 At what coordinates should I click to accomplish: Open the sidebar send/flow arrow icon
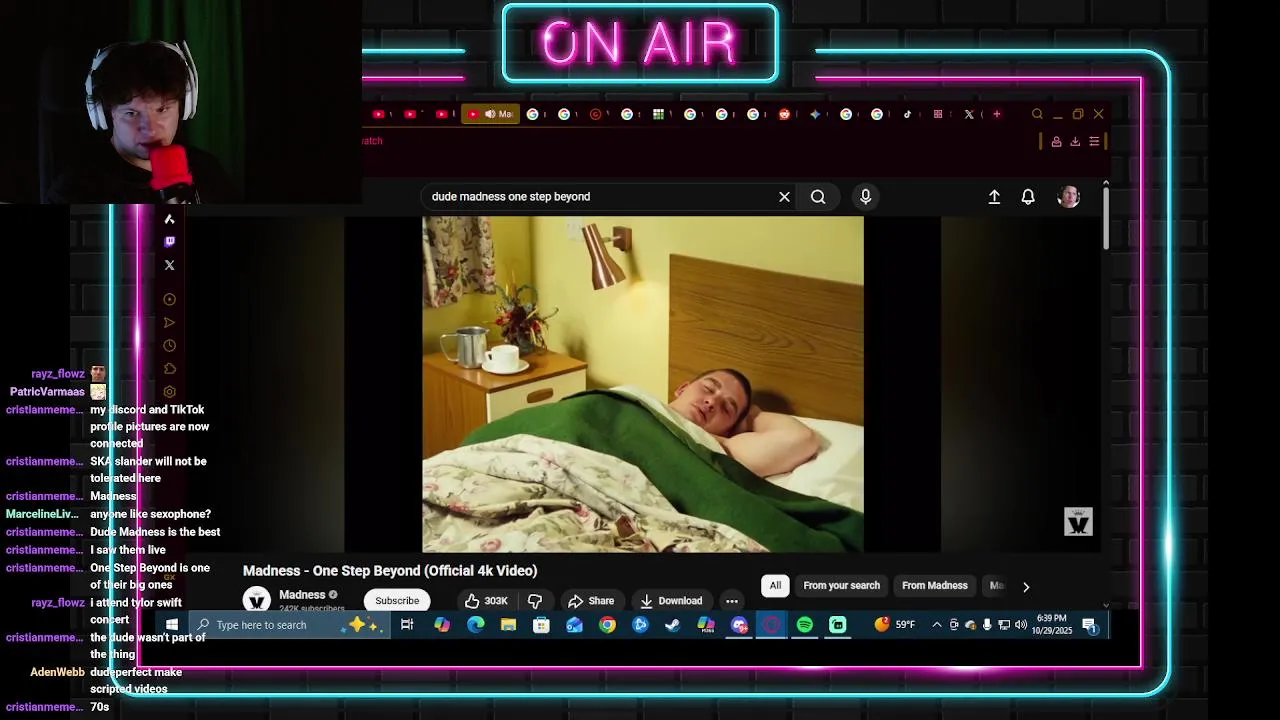click(x=169, y=322)
